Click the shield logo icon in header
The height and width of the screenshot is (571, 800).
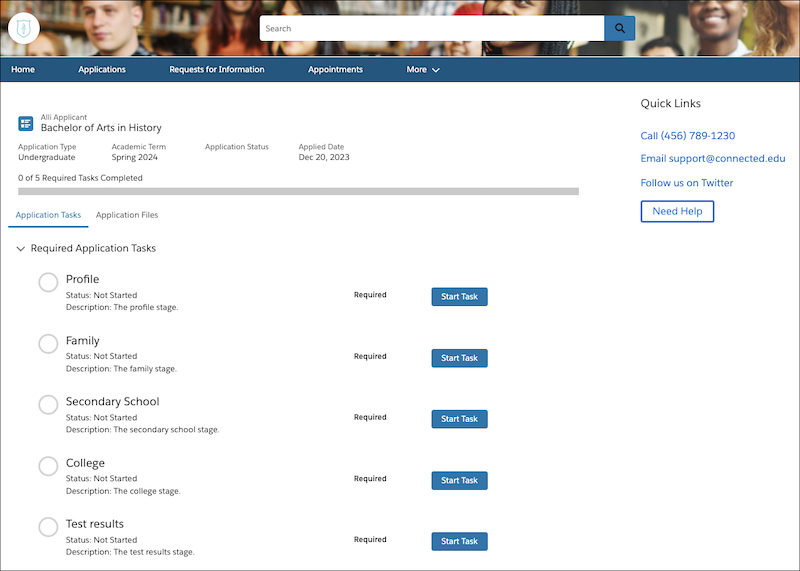click(24, 28)
